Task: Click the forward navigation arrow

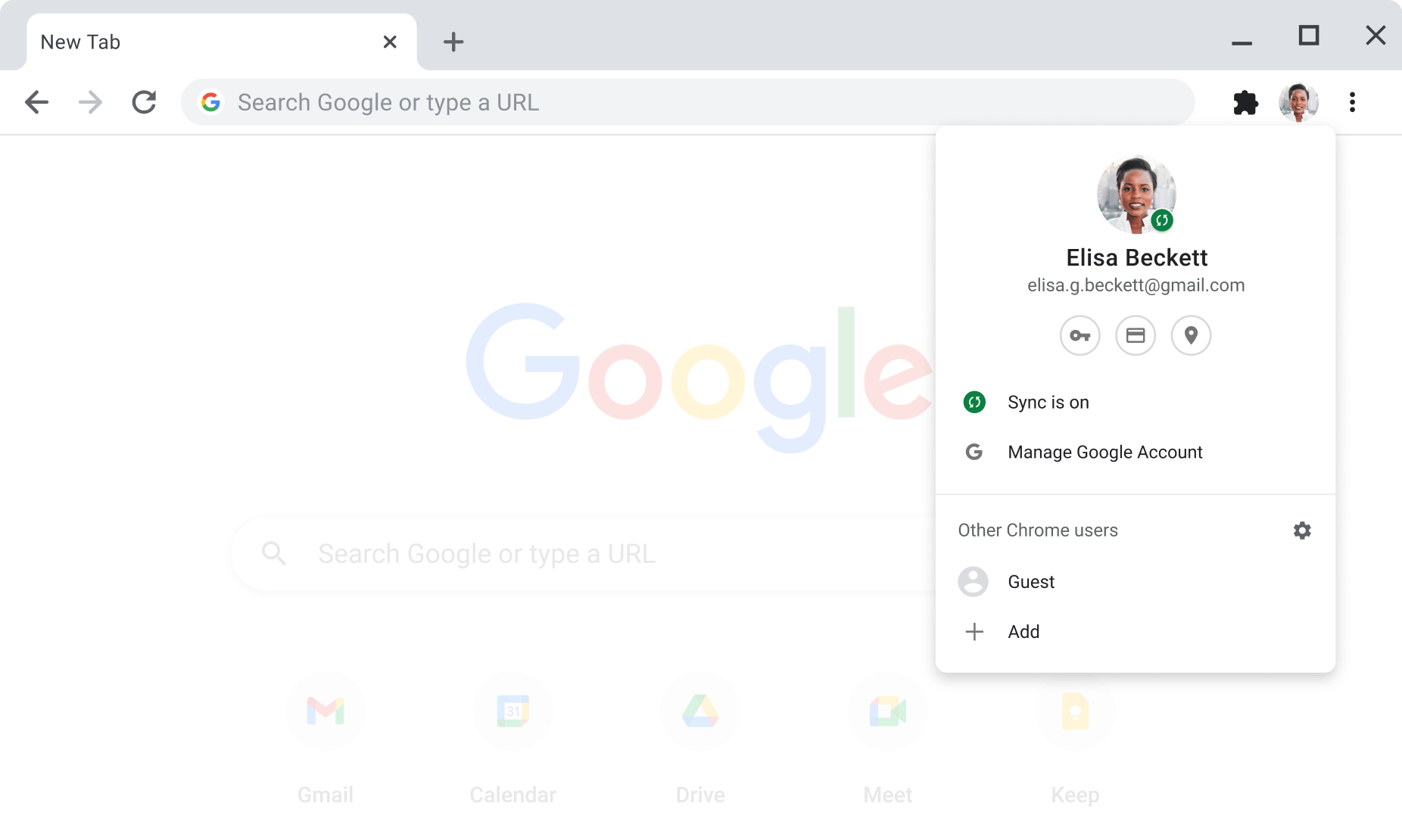Action: [x=90, y=102]
